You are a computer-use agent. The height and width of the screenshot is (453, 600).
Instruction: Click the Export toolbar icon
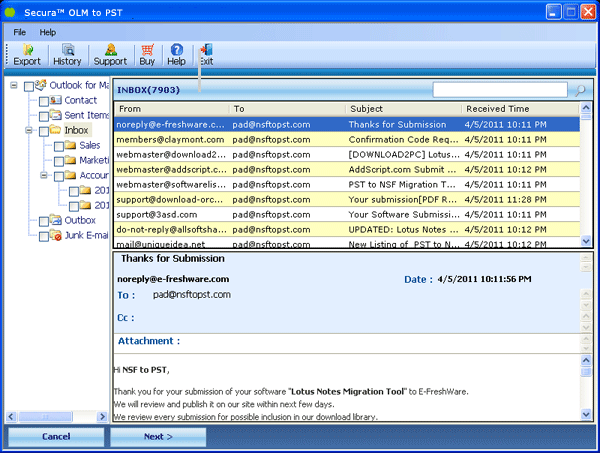tap(28, 49)
